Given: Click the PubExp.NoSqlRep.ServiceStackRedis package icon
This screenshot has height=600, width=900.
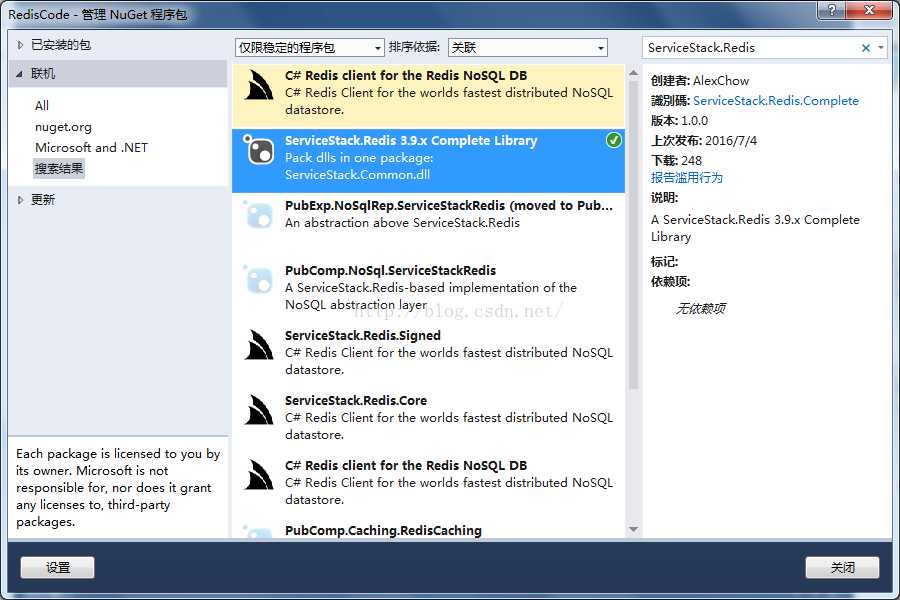Looking at the screenshot, I should pos(259,215).
